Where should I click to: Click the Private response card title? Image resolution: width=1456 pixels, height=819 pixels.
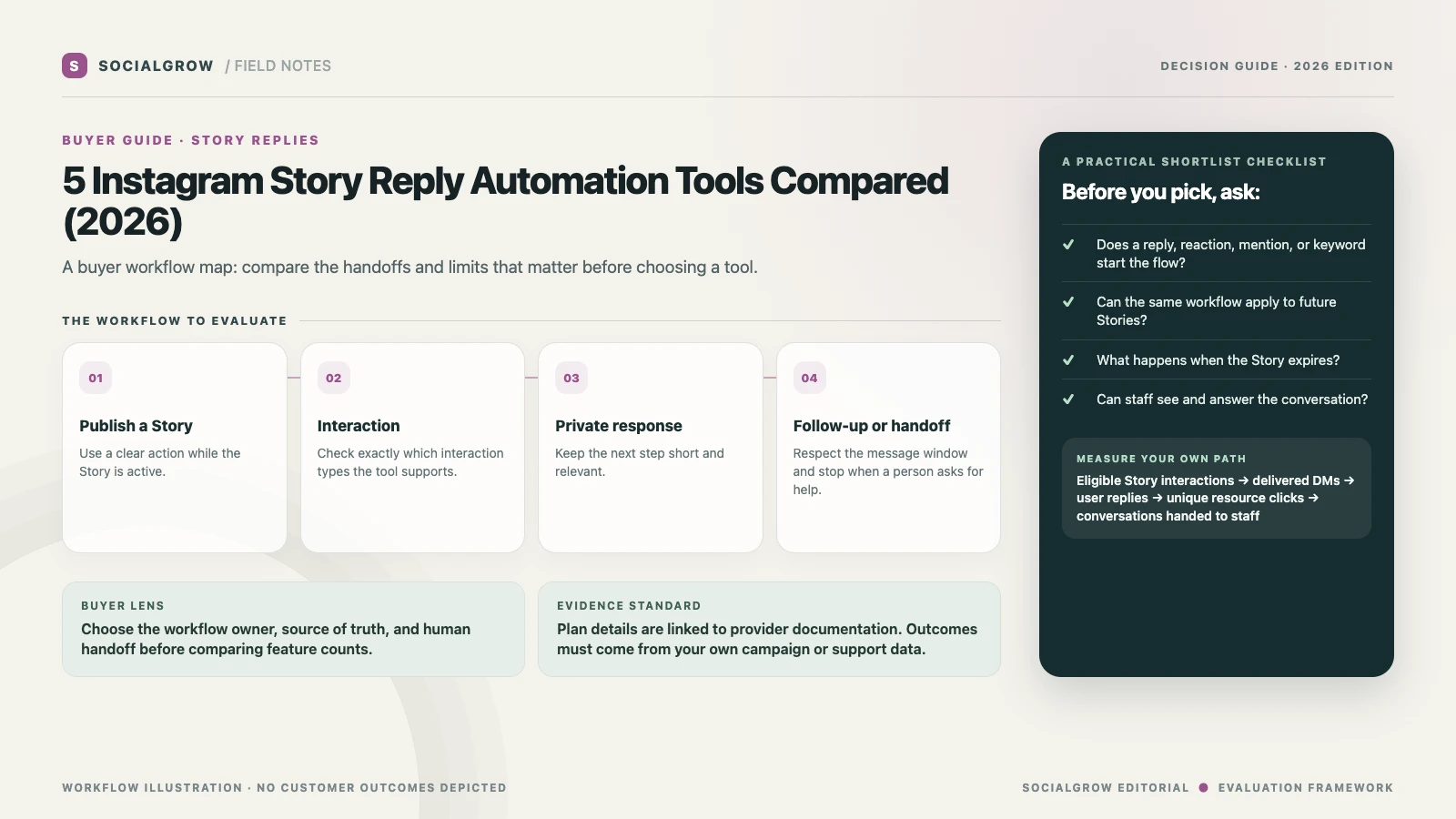(x=619, y=426)
